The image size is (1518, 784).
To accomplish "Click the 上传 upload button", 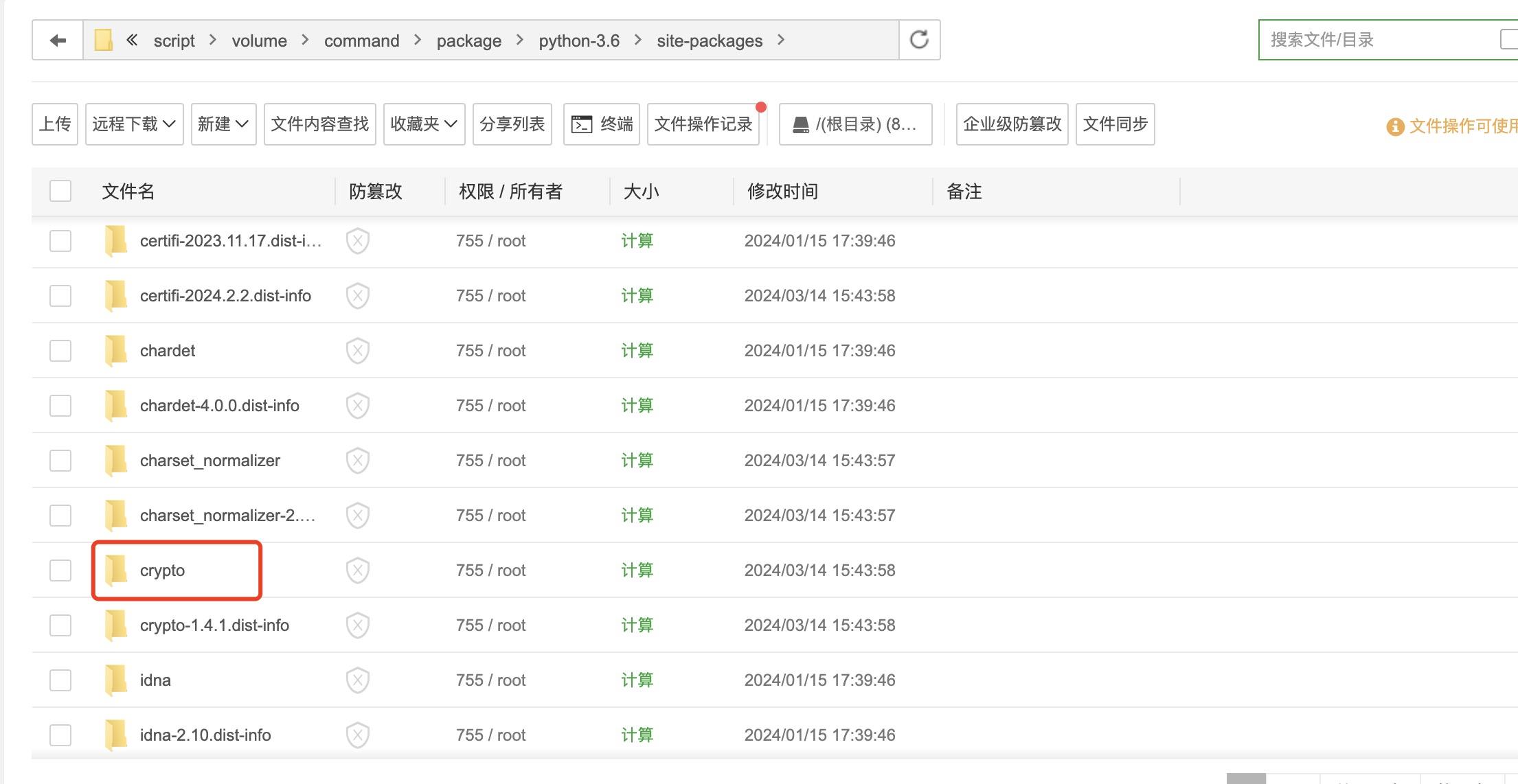I will [55, 124].
